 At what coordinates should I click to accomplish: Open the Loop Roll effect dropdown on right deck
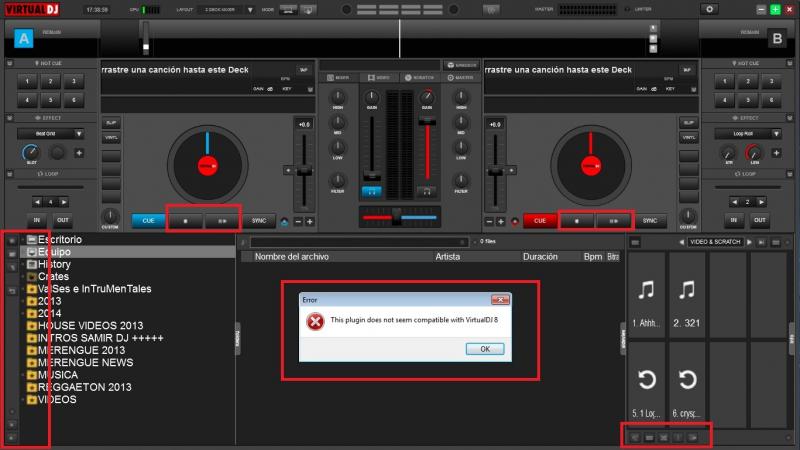pyautogui.click(x=776, y=134)
